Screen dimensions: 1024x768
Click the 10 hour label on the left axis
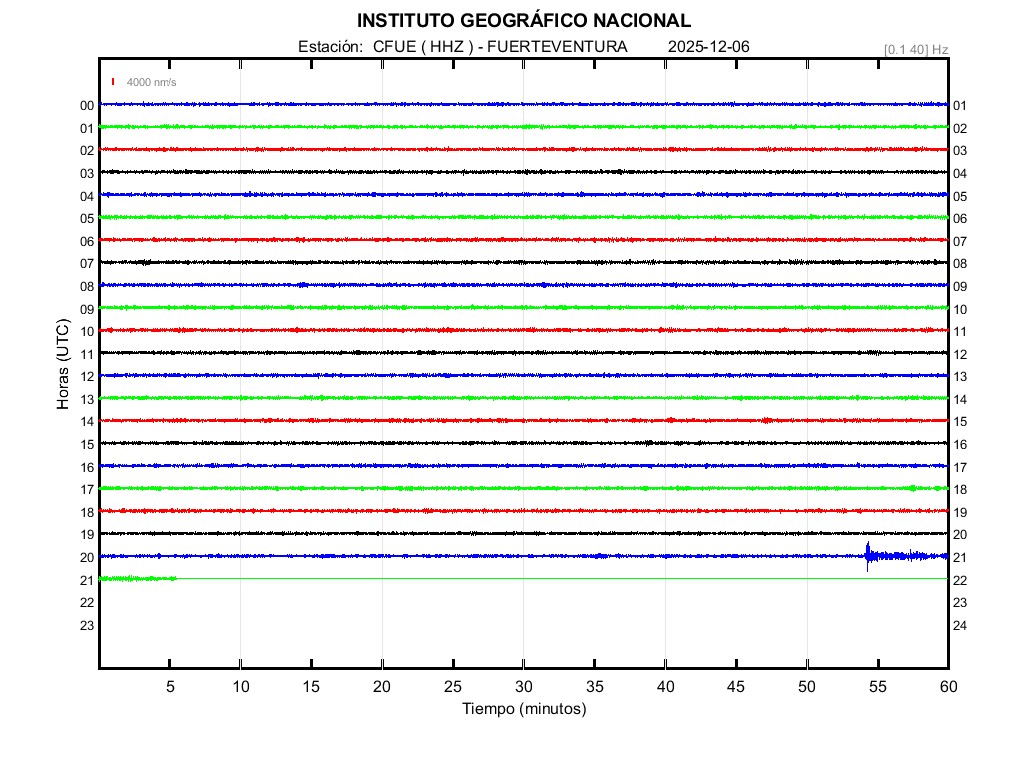87,331
